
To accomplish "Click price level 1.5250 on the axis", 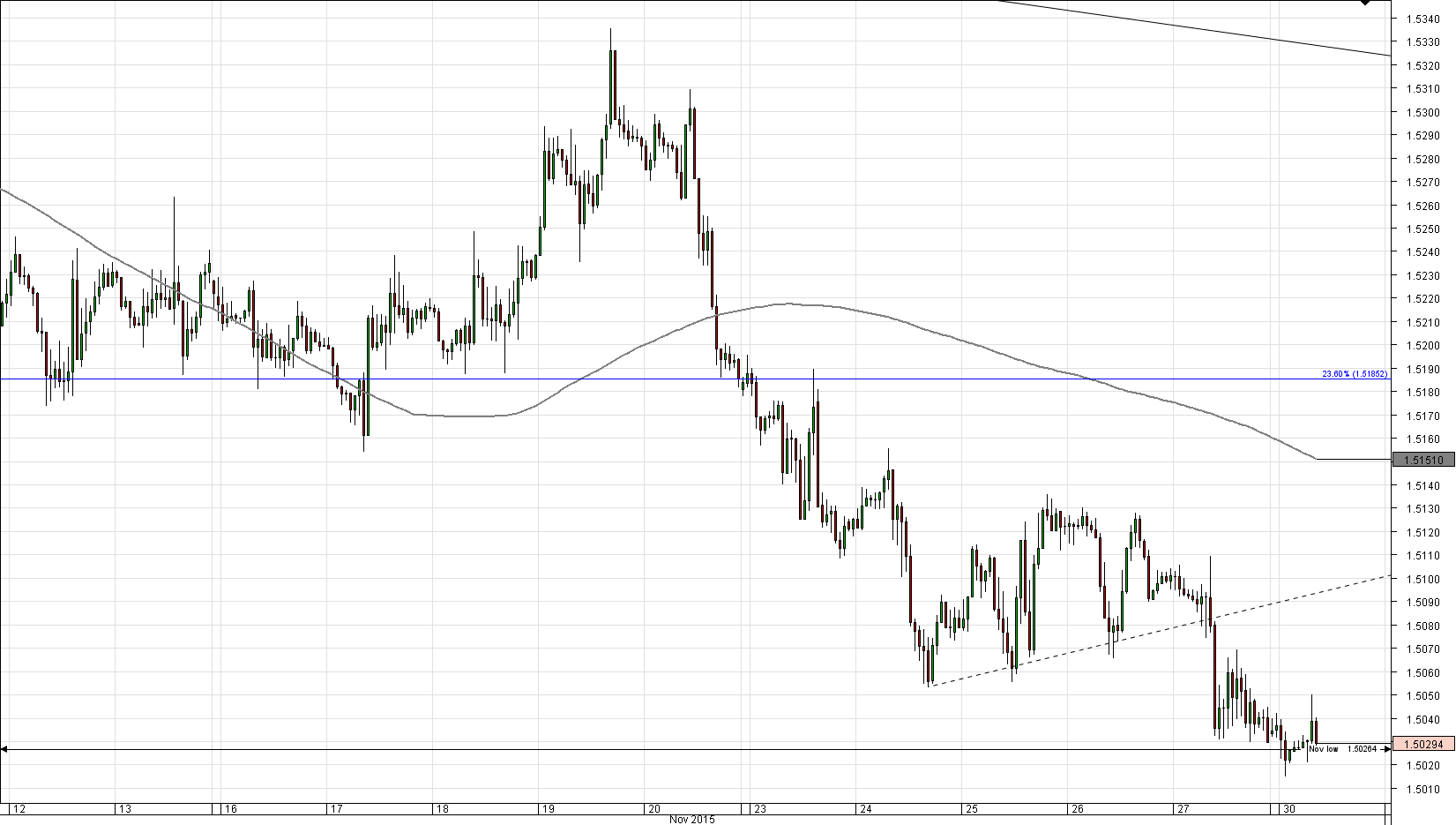I will click(x=1424, y=229).
